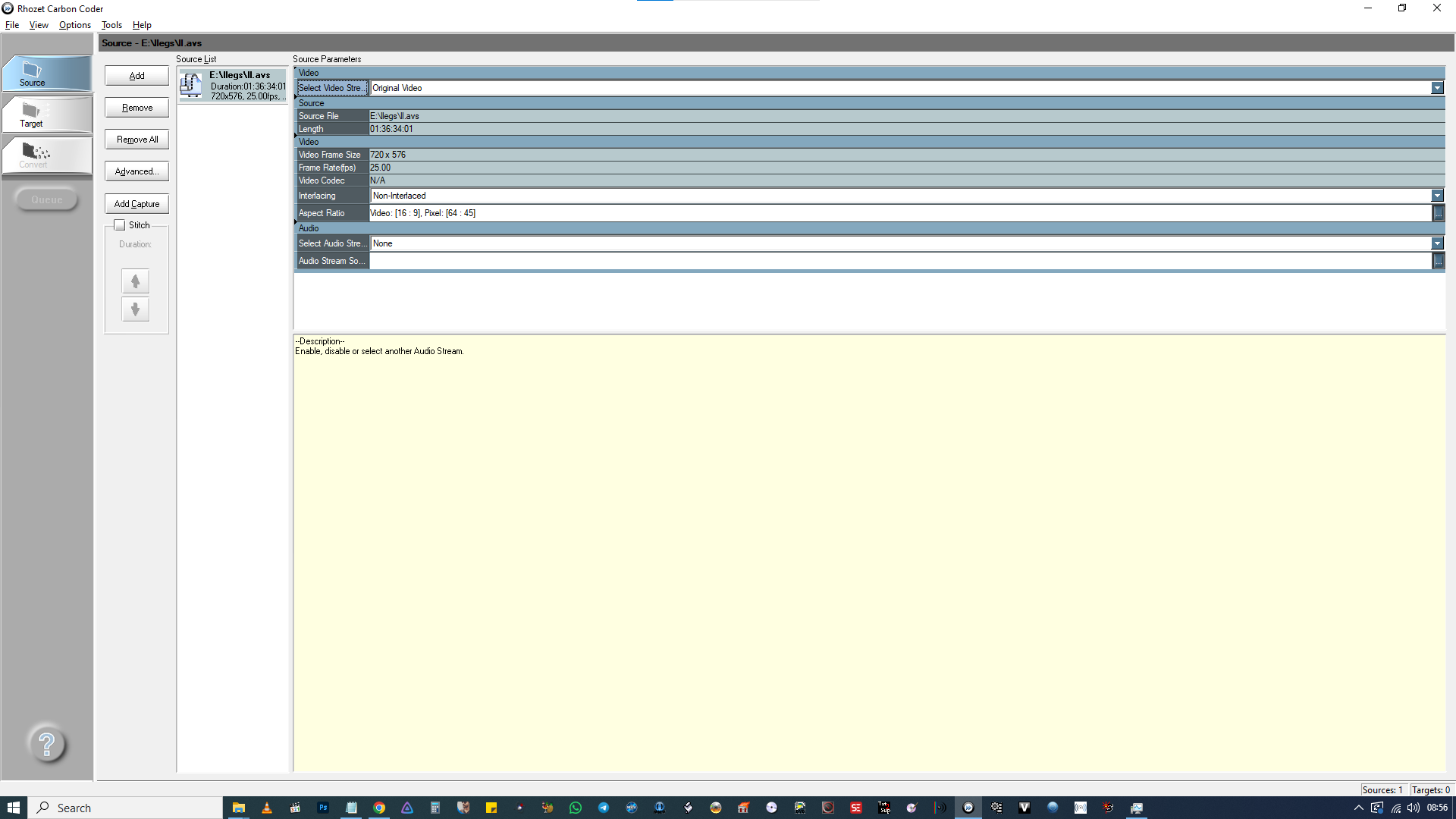Open the Help menu
This screenshot has height=819, width=1456.
point(142,25)
